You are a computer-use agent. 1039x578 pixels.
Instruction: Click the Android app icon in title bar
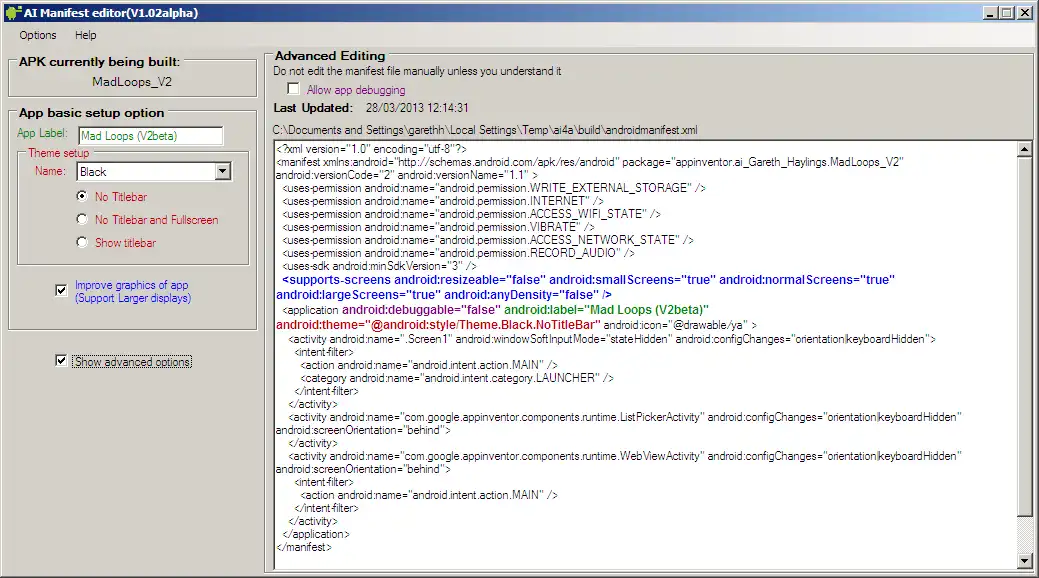(x=12, y=13)
